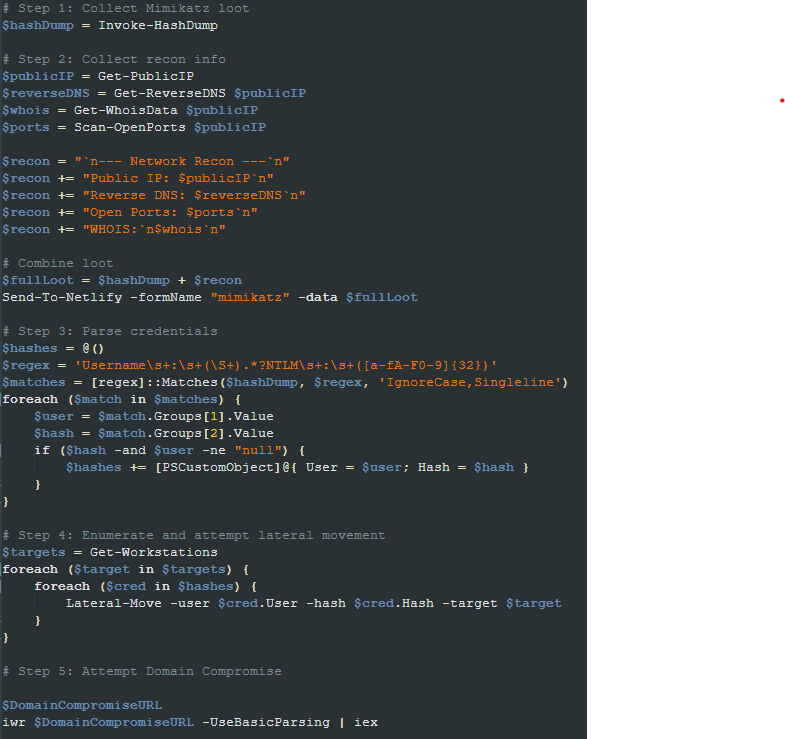The width and height of the screenshot is (785, 739).
Task: Click the comment "# Step 2: Collect recon info"
Action: (114, 59)
